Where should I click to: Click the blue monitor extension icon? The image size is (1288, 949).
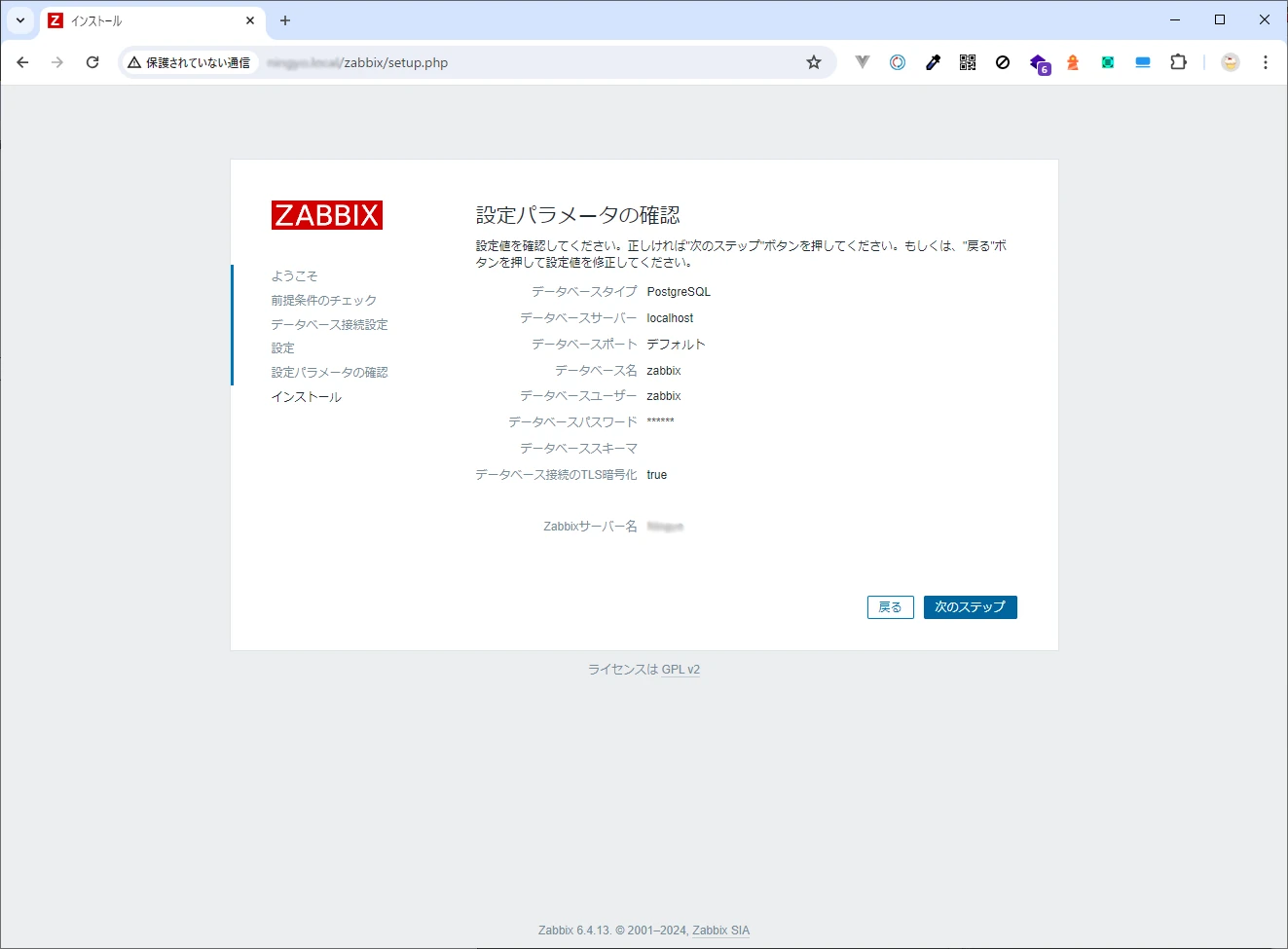point(1143,62)
